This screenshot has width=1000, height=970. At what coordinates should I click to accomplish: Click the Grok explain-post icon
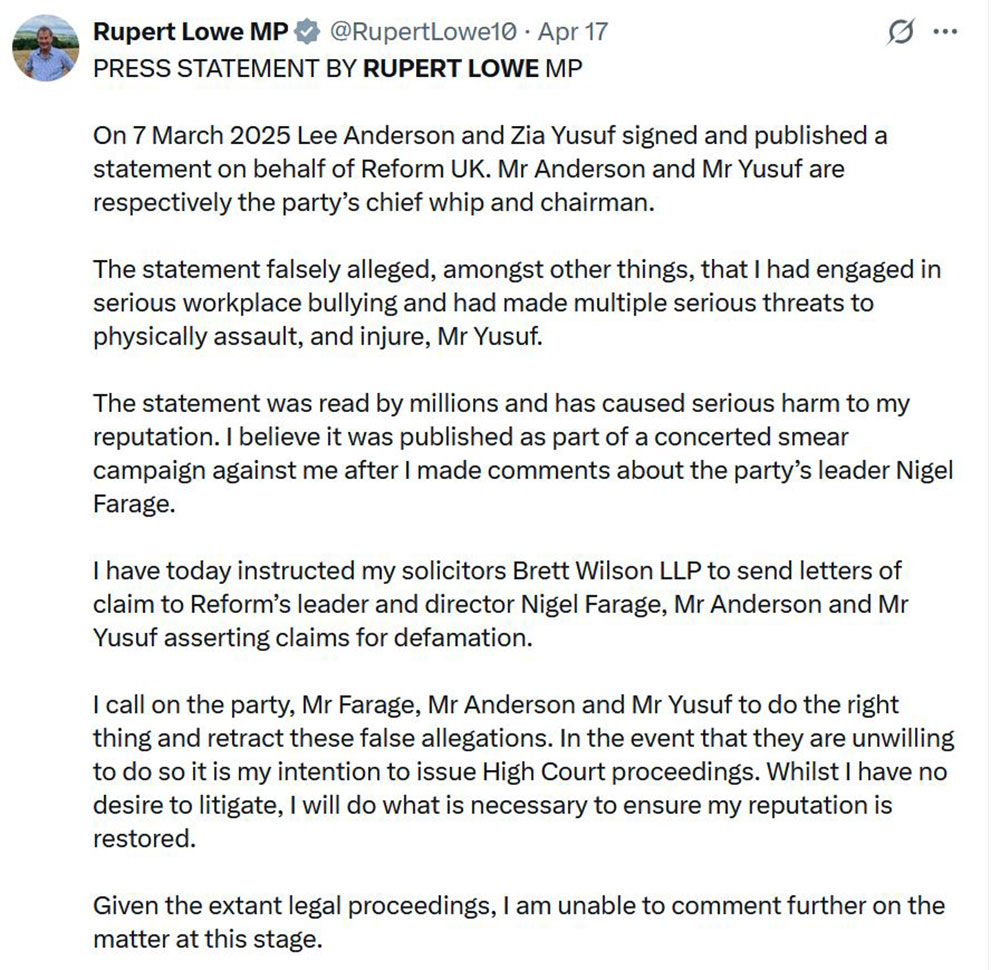(x=900, y=32)
